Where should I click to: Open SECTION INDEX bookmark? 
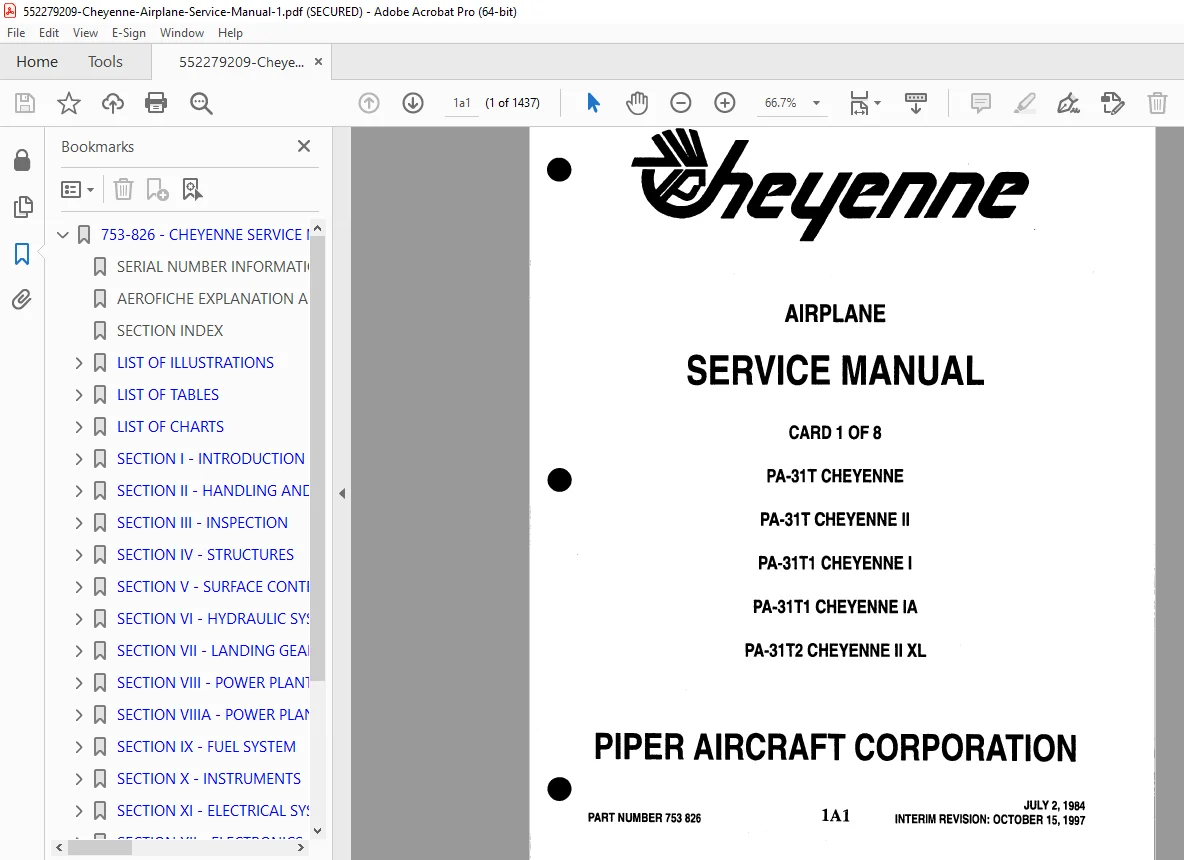[x=170, y=331]
